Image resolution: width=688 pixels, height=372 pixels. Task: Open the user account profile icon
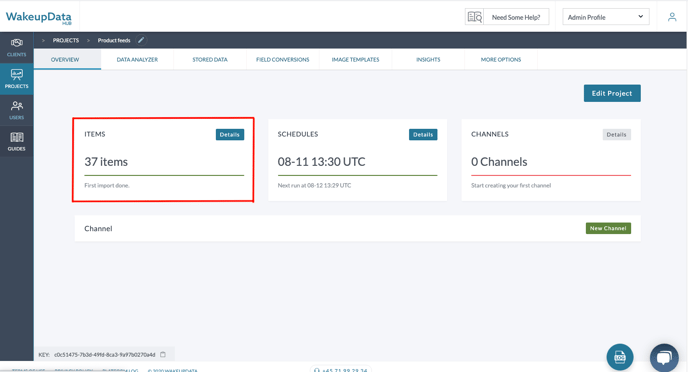[x=672, y=17]
